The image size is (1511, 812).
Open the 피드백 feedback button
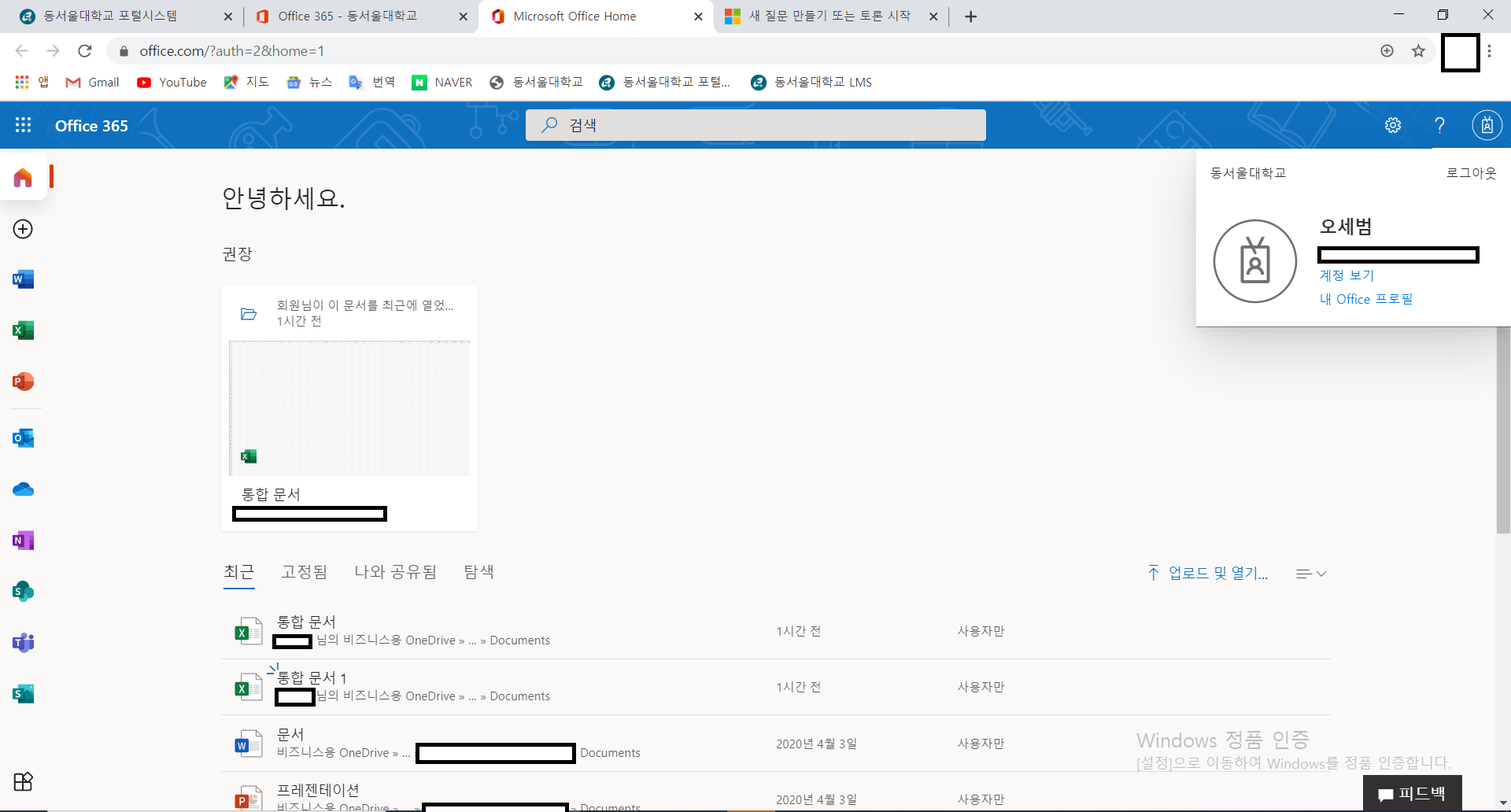pyautogui.click(x=1412, y=793)
